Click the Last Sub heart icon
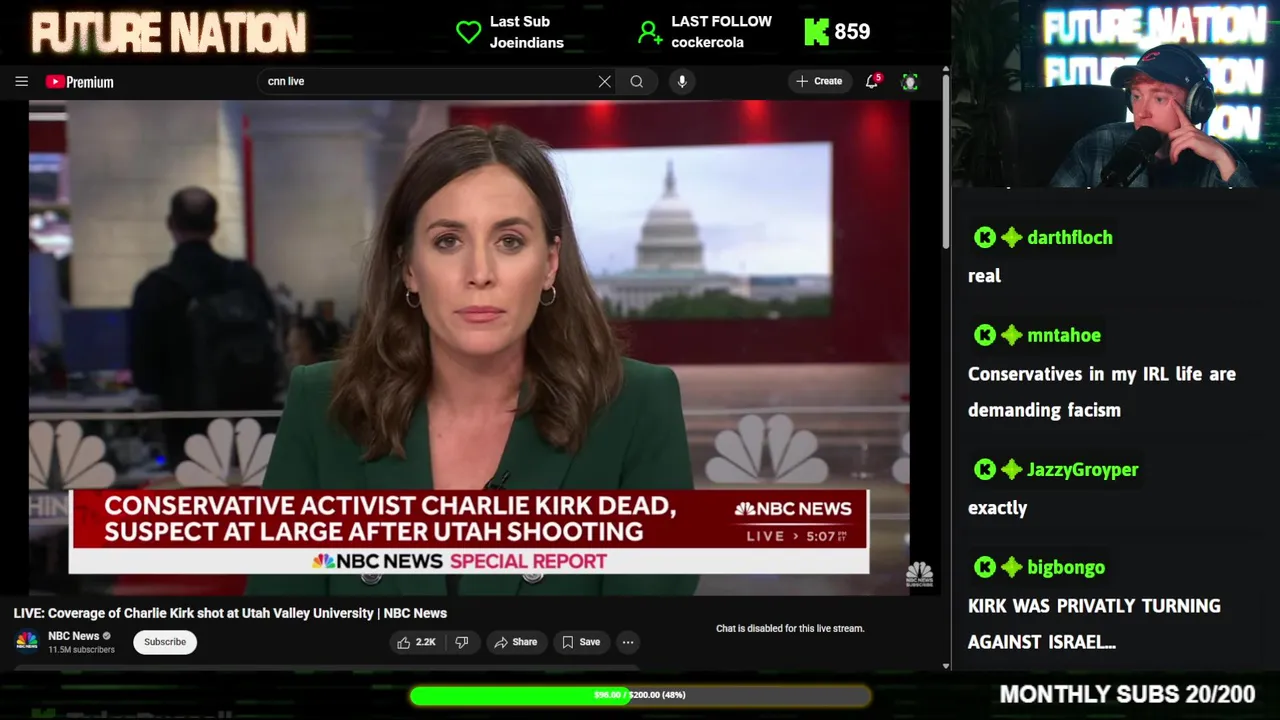 pos(468,32)
